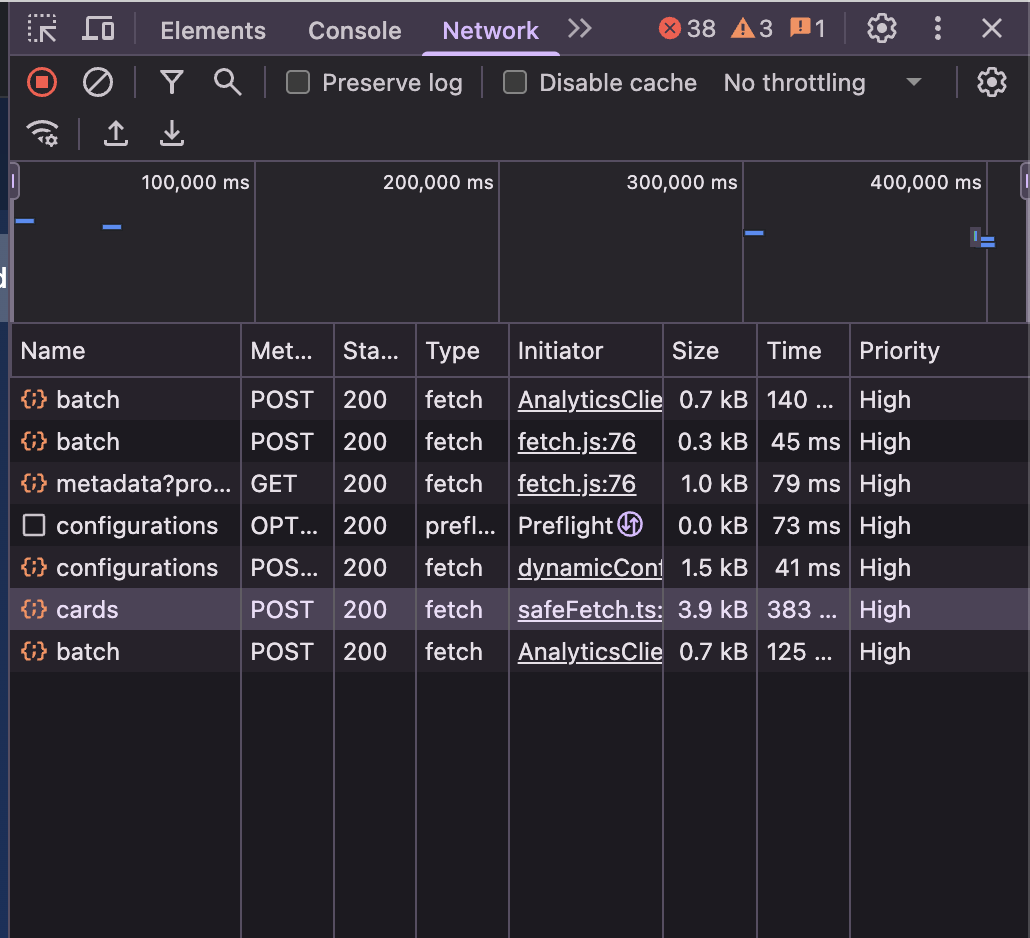1030x938 pixels.
Task: Stop recording the network log
Action: [x=42, y=83]
